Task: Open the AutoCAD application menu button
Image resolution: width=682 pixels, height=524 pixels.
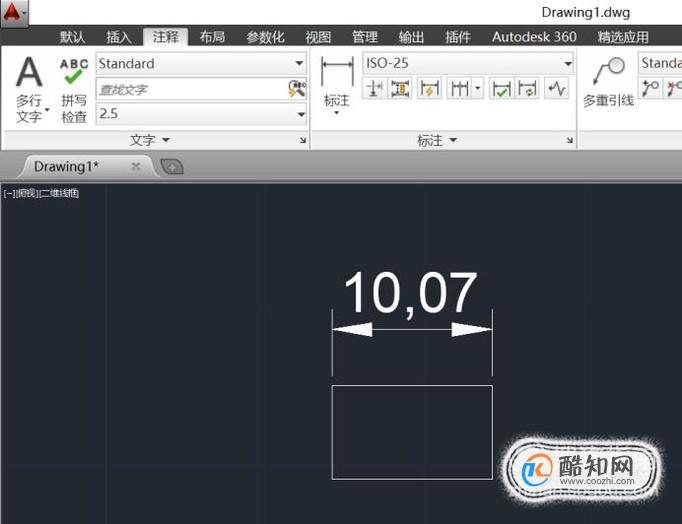Action: pos(13,13)
